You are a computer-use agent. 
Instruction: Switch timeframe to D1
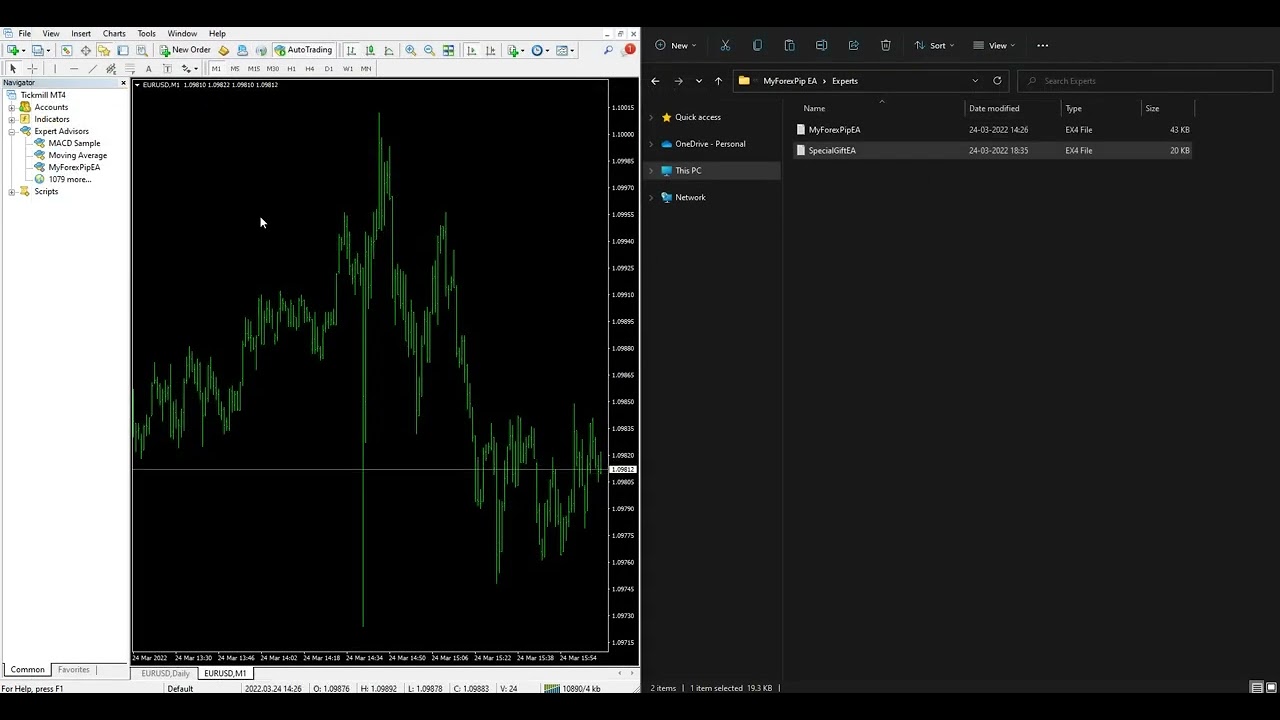(329, 69)
